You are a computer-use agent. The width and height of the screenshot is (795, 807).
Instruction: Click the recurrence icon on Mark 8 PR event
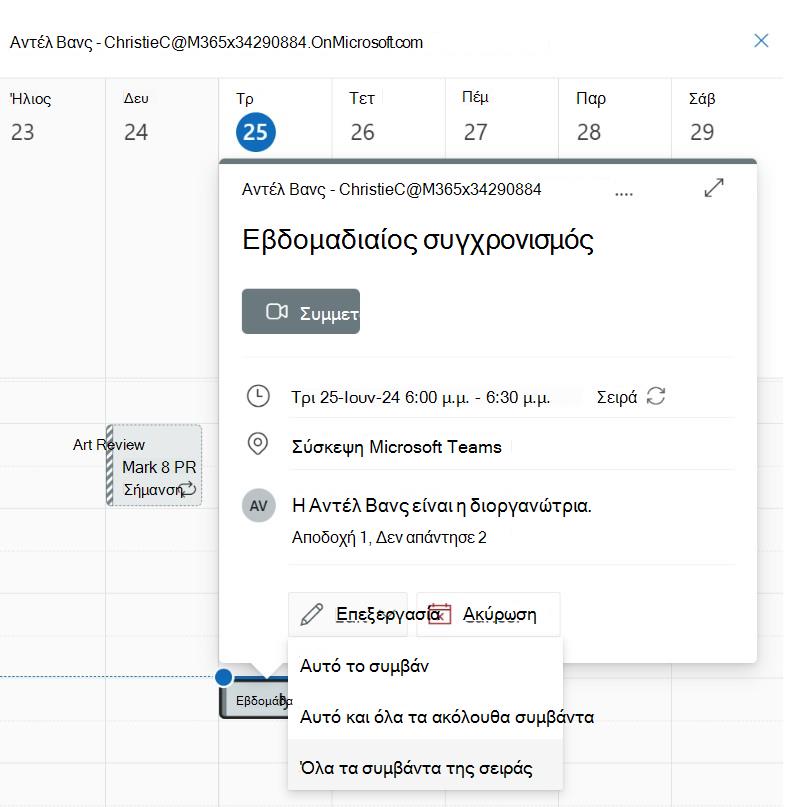tap(188, 488)
